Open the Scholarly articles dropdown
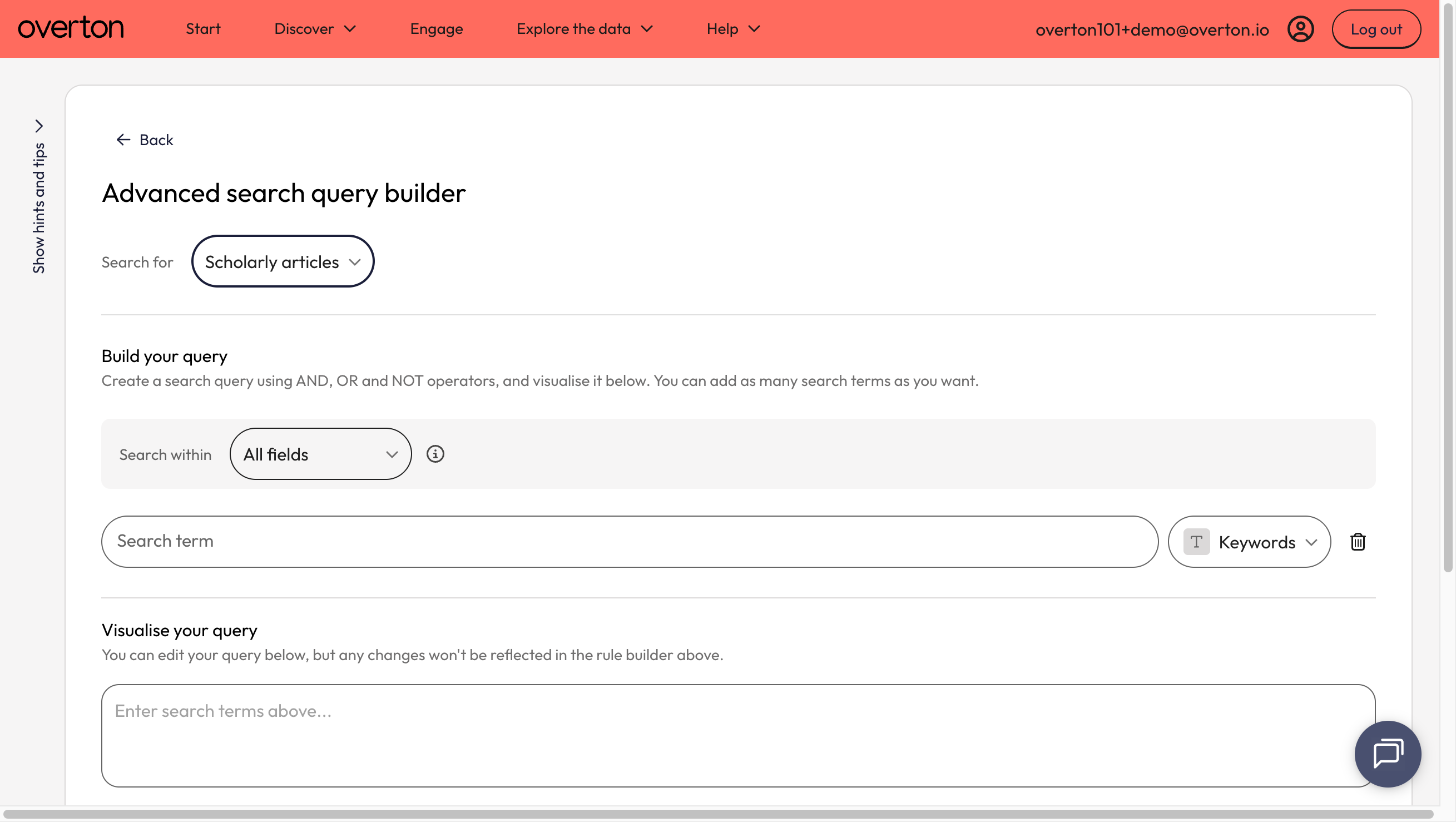This screenshot has width=1456, height=822. coord(283,261)
